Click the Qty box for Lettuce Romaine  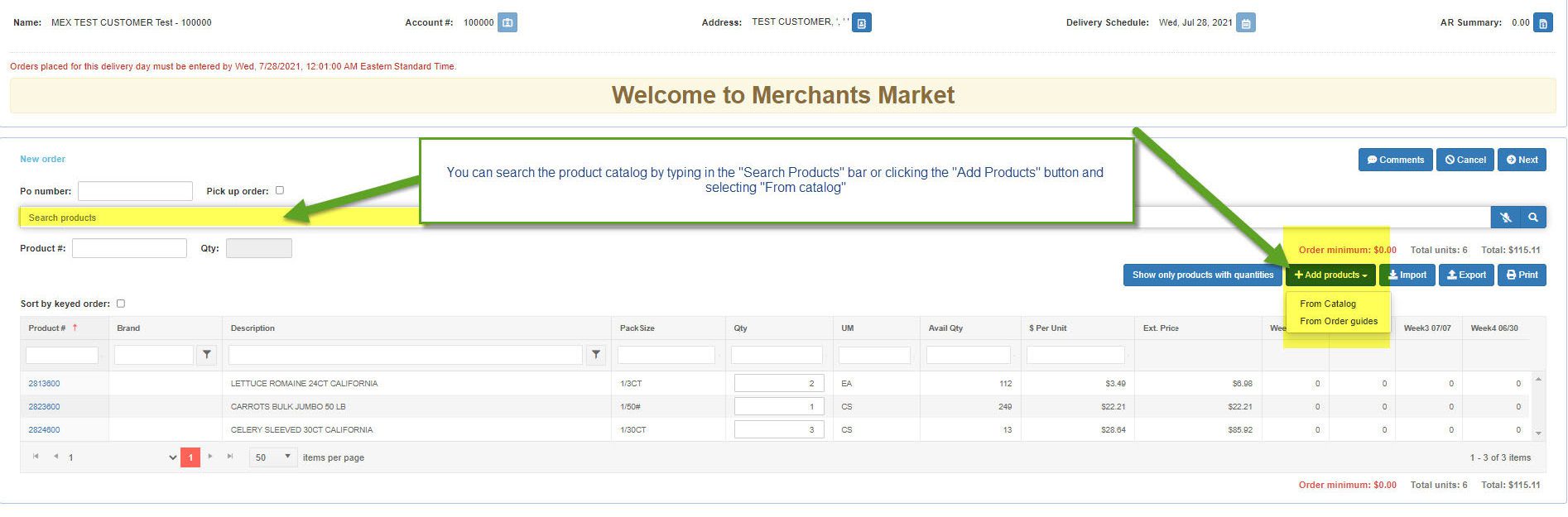779,384
